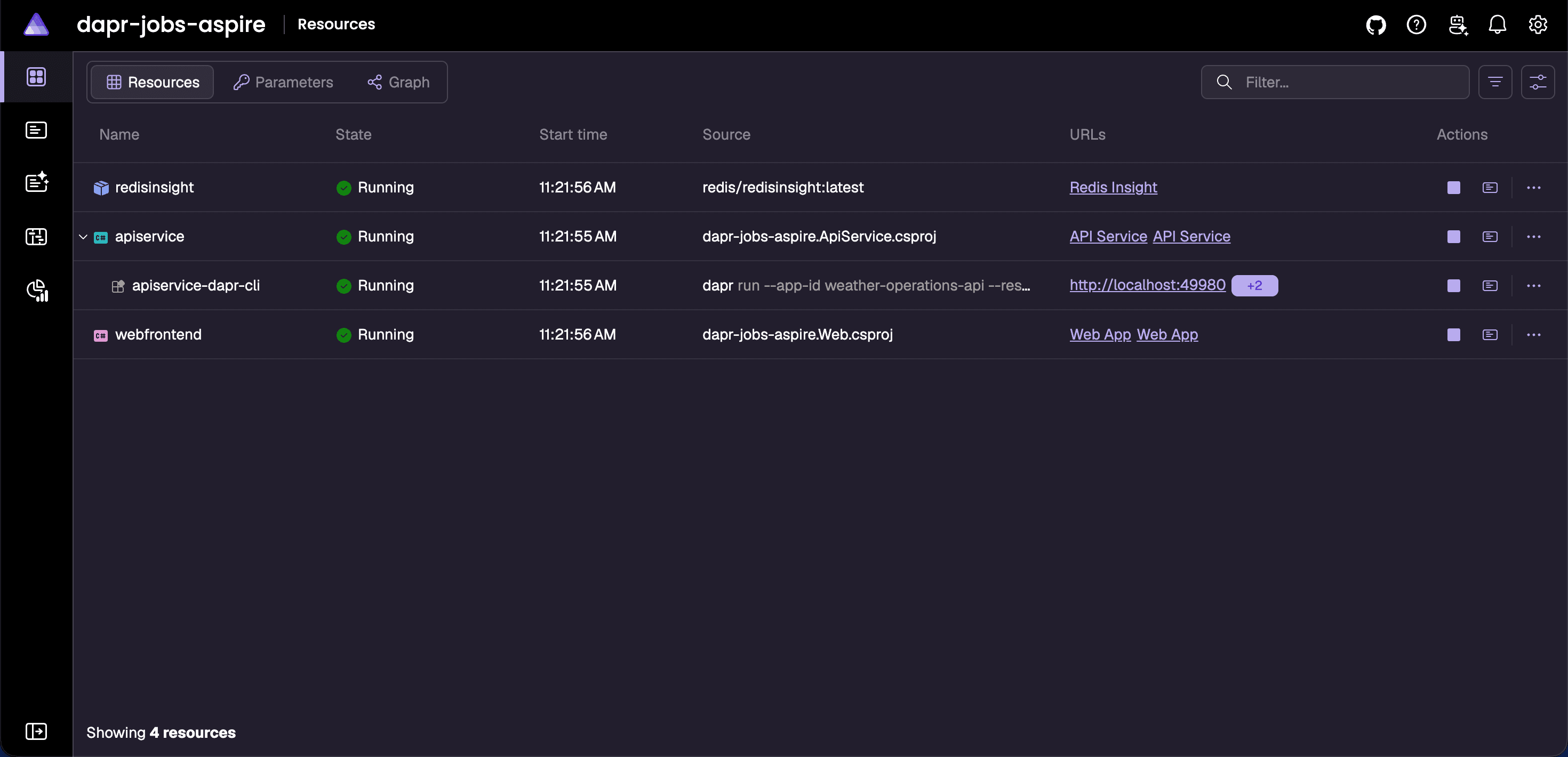Select the redisinsight resource name
The height and width of the screenshot is (757, 1568).
[154, 188]
